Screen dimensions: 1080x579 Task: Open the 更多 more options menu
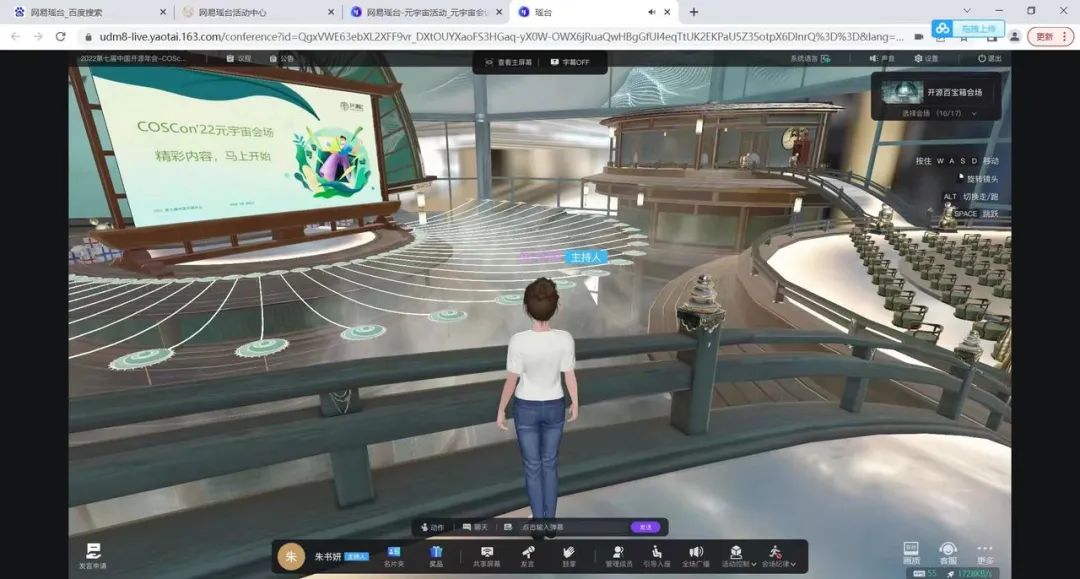coord(985,554)
